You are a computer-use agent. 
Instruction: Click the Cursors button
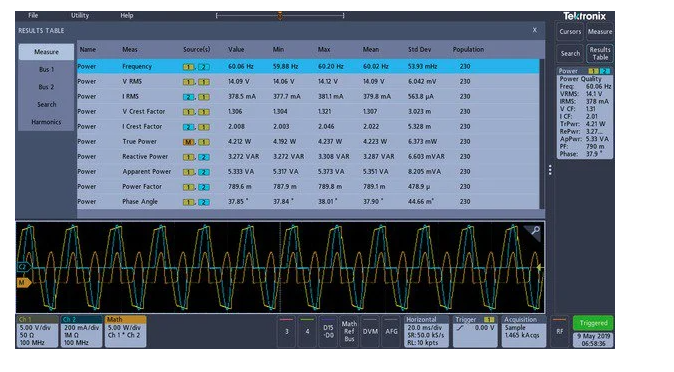click(570, 32)
